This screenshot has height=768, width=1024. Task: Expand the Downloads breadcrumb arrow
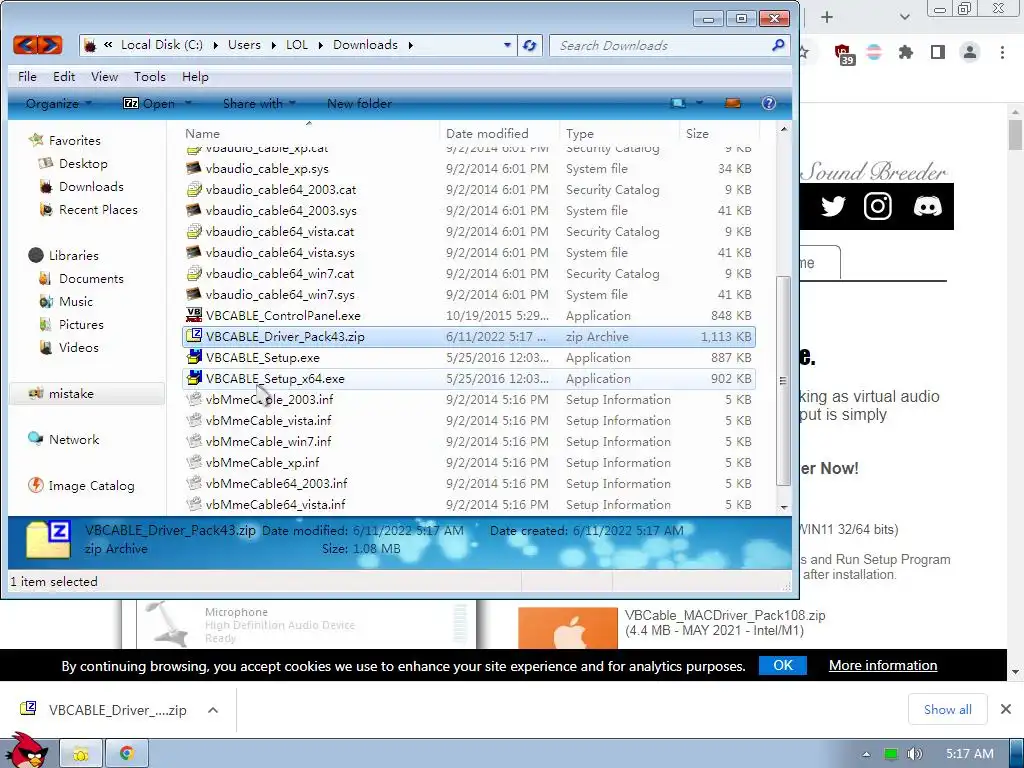(x=410, y=45)
